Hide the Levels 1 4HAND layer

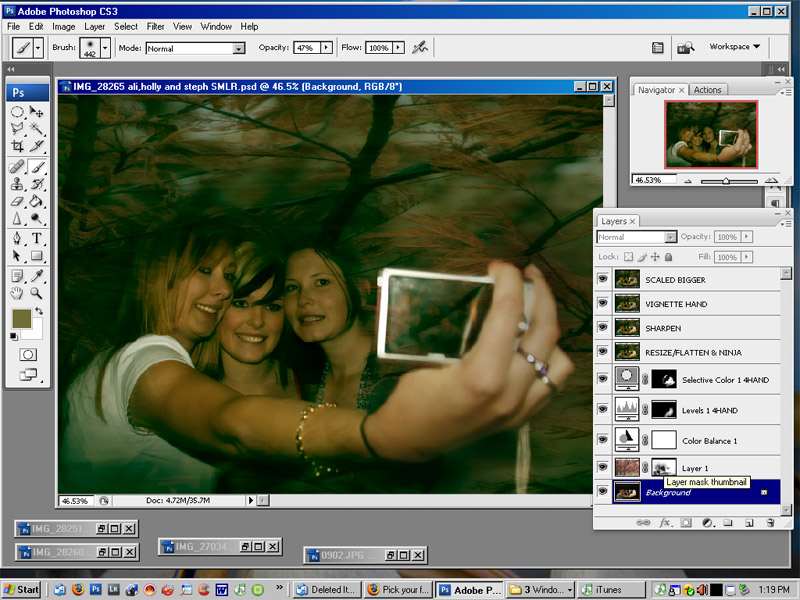click(603, 409)
